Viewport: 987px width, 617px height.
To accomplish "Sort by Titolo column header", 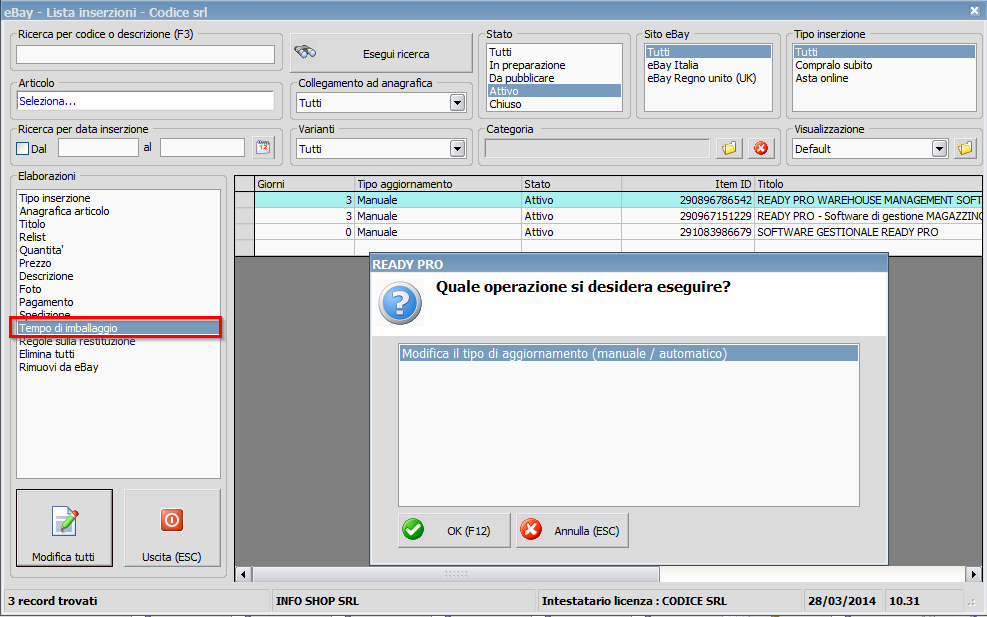I will click(868, 184).
